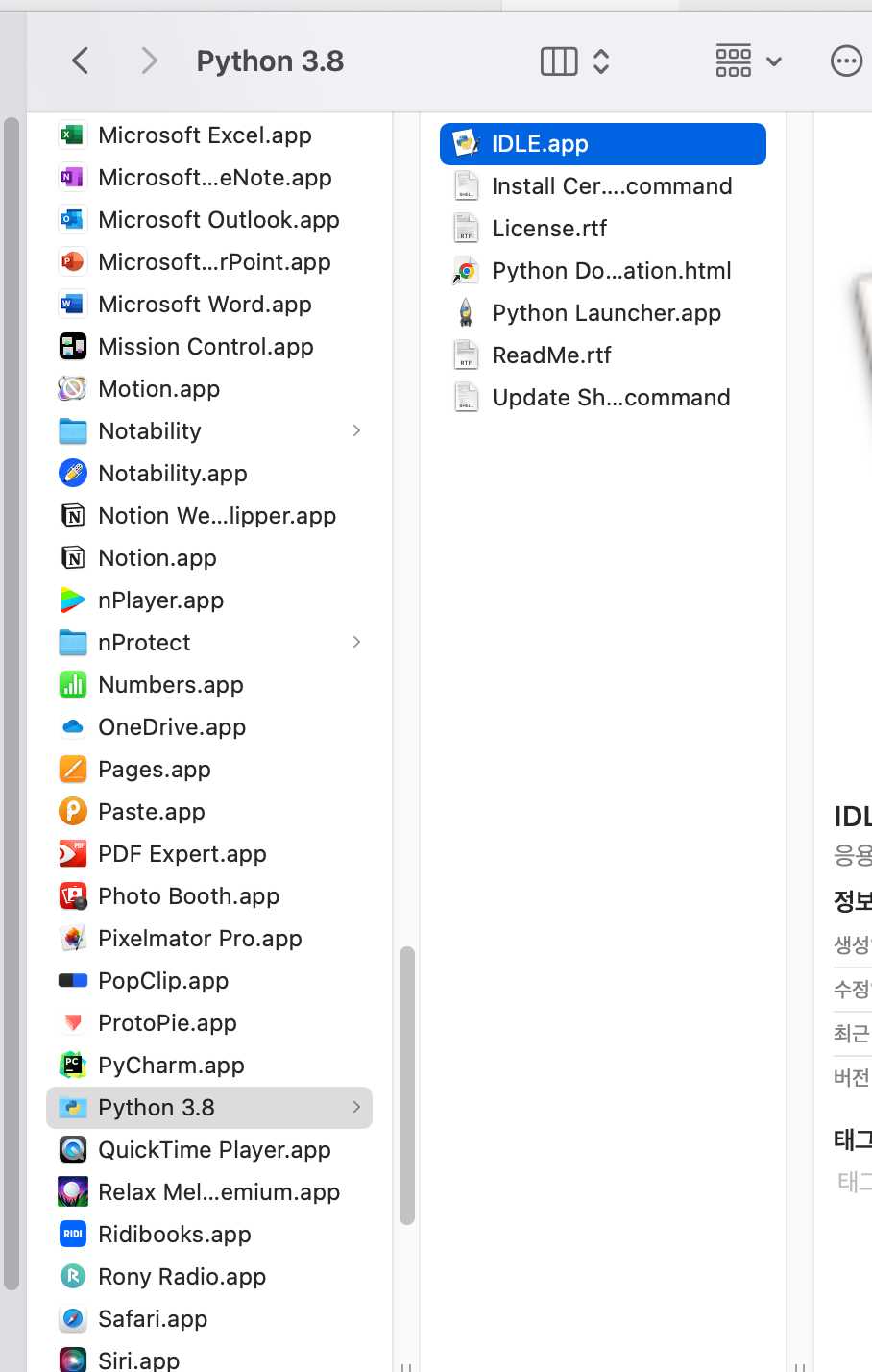Select Mission Control.app in the list
Viewport: 872px width, 1372px height.
tap(209, 347)
